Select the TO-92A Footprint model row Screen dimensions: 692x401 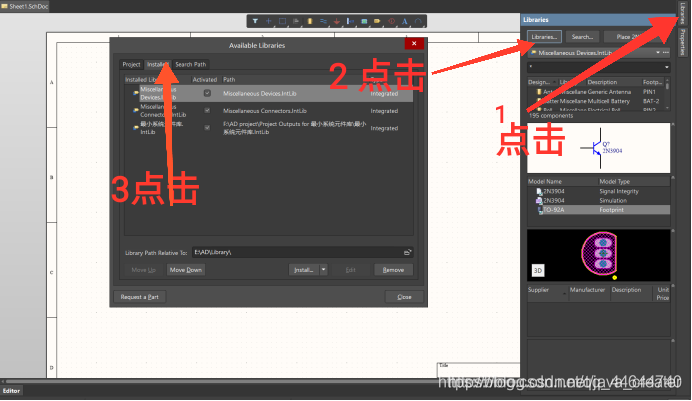[x=598, y=210]
